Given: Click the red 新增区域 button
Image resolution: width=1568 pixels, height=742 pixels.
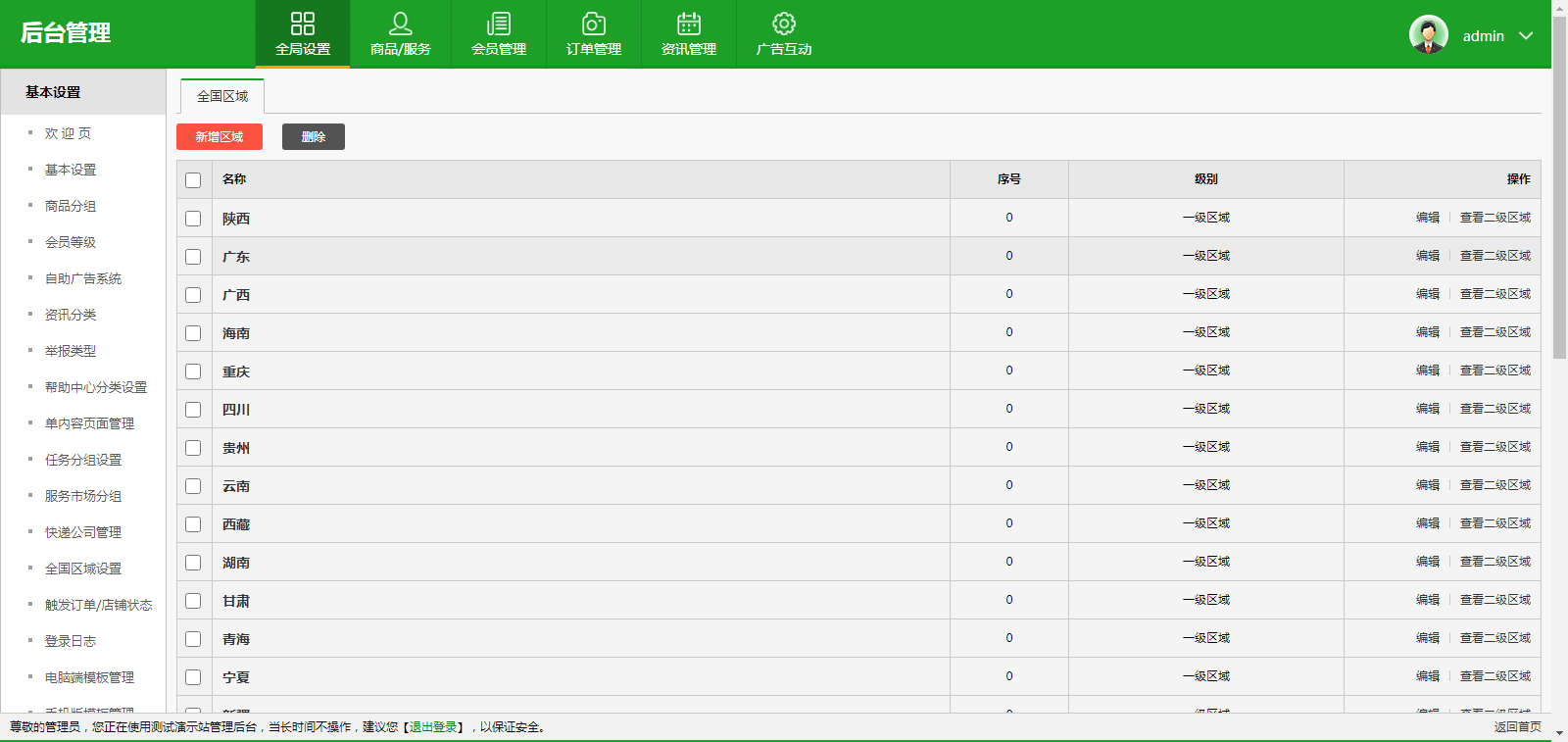Looking at the screenshot, I should point(220,137).
